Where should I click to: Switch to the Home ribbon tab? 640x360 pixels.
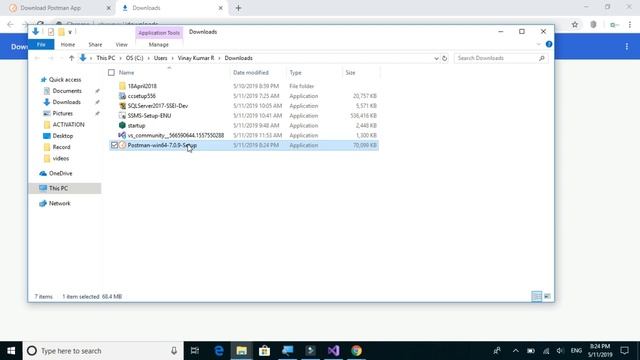click(x=68, y=44)
